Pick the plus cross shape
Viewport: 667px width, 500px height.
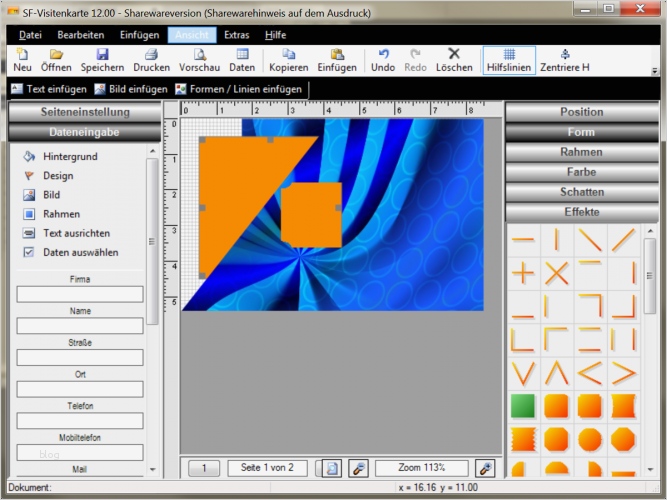click(x=523, y=273)
